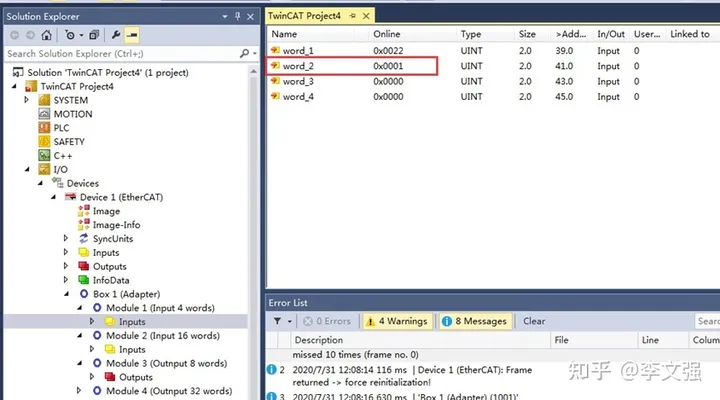Image resolution: width=720 pixels, height=400 pixels.
Task: Select the Devices node icon
Action: point(57,183)
